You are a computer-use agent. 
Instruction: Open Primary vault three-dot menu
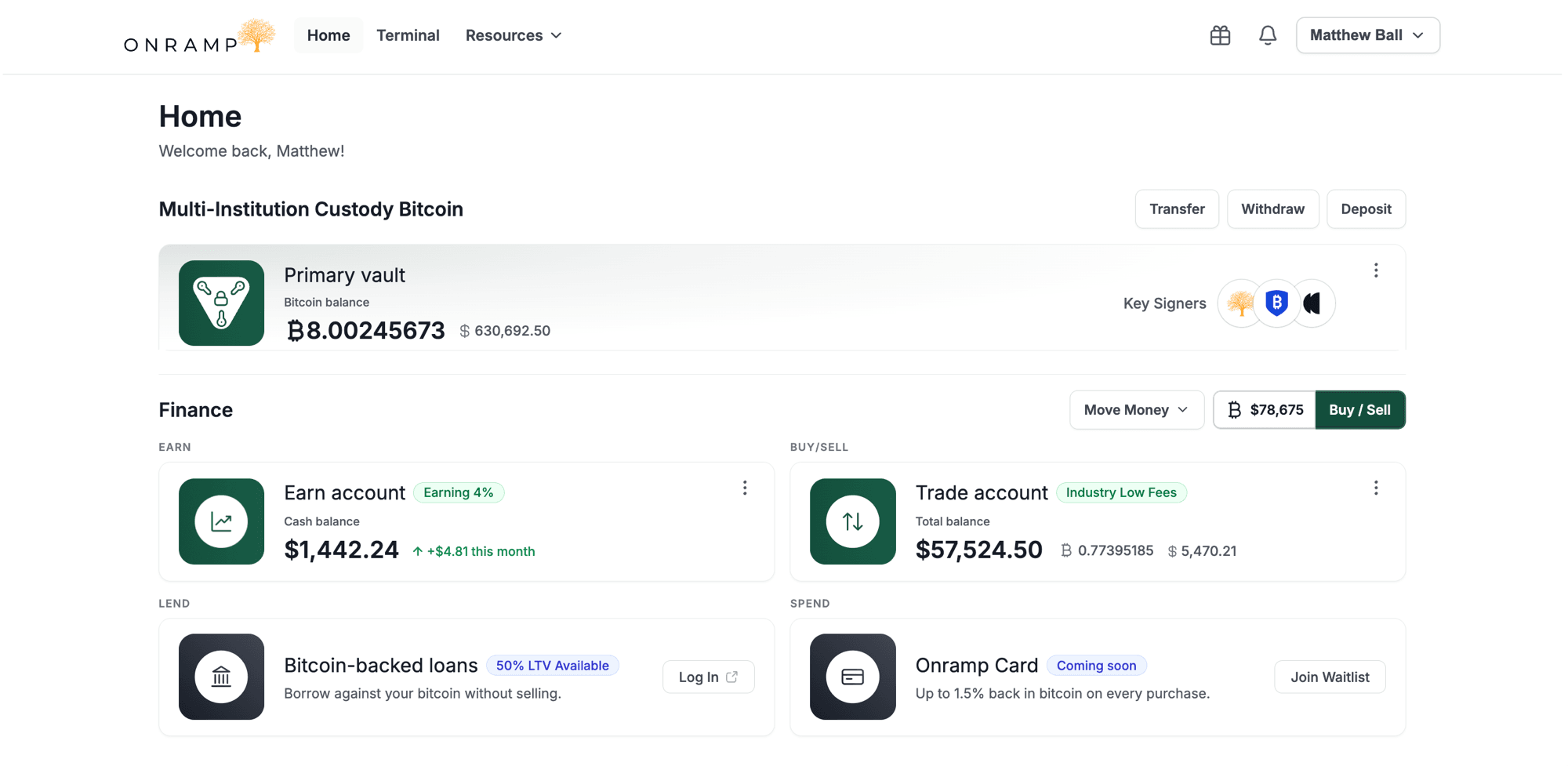click(x=1376, y=270)
